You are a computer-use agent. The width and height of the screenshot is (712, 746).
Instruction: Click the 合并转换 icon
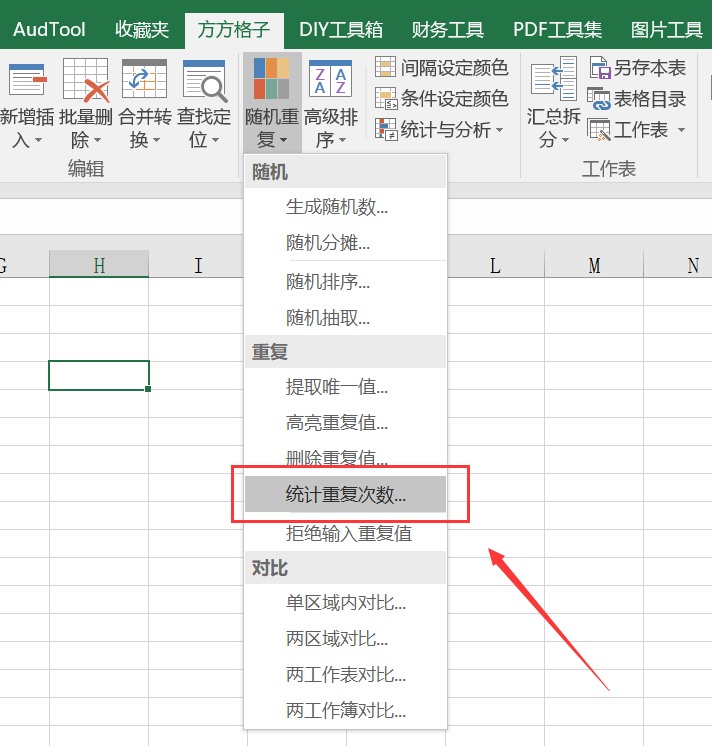point(145,79)
